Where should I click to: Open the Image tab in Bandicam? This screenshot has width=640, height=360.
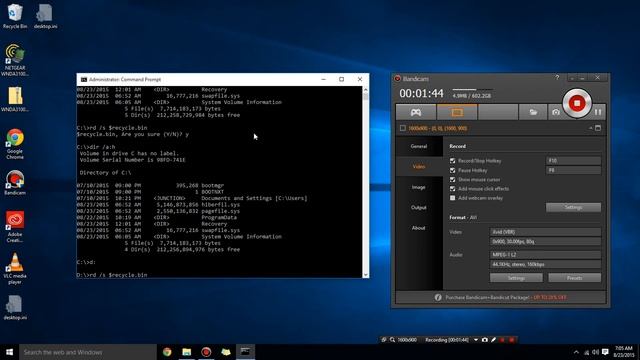(419, 187)
